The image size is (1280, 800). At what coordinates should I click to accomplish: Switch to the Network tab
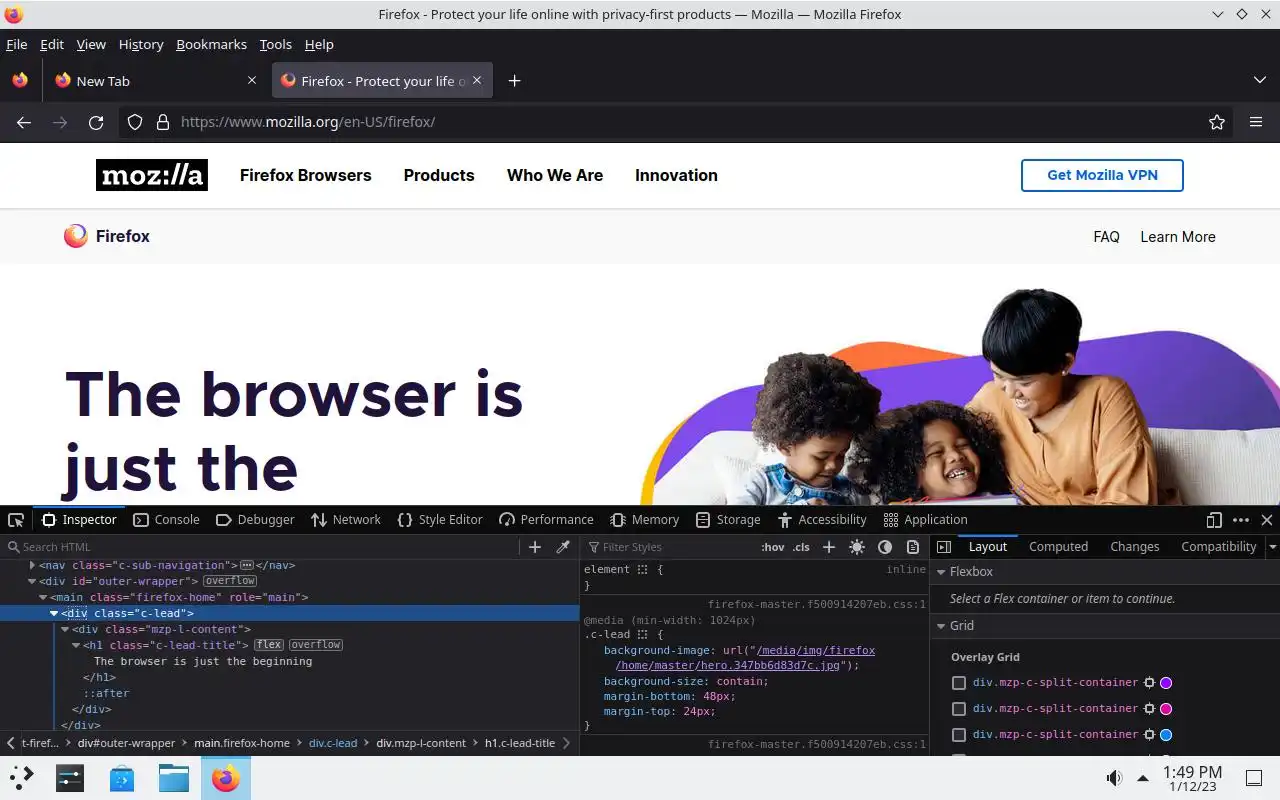pos(346,520)
